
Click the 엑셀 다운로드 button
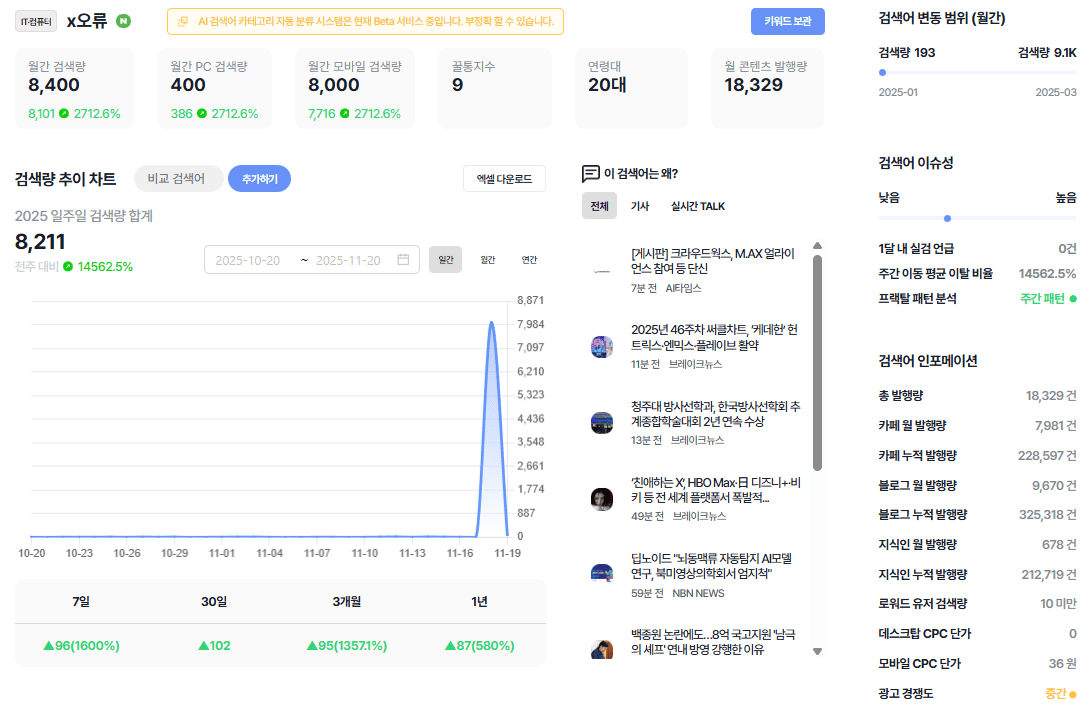505,179
